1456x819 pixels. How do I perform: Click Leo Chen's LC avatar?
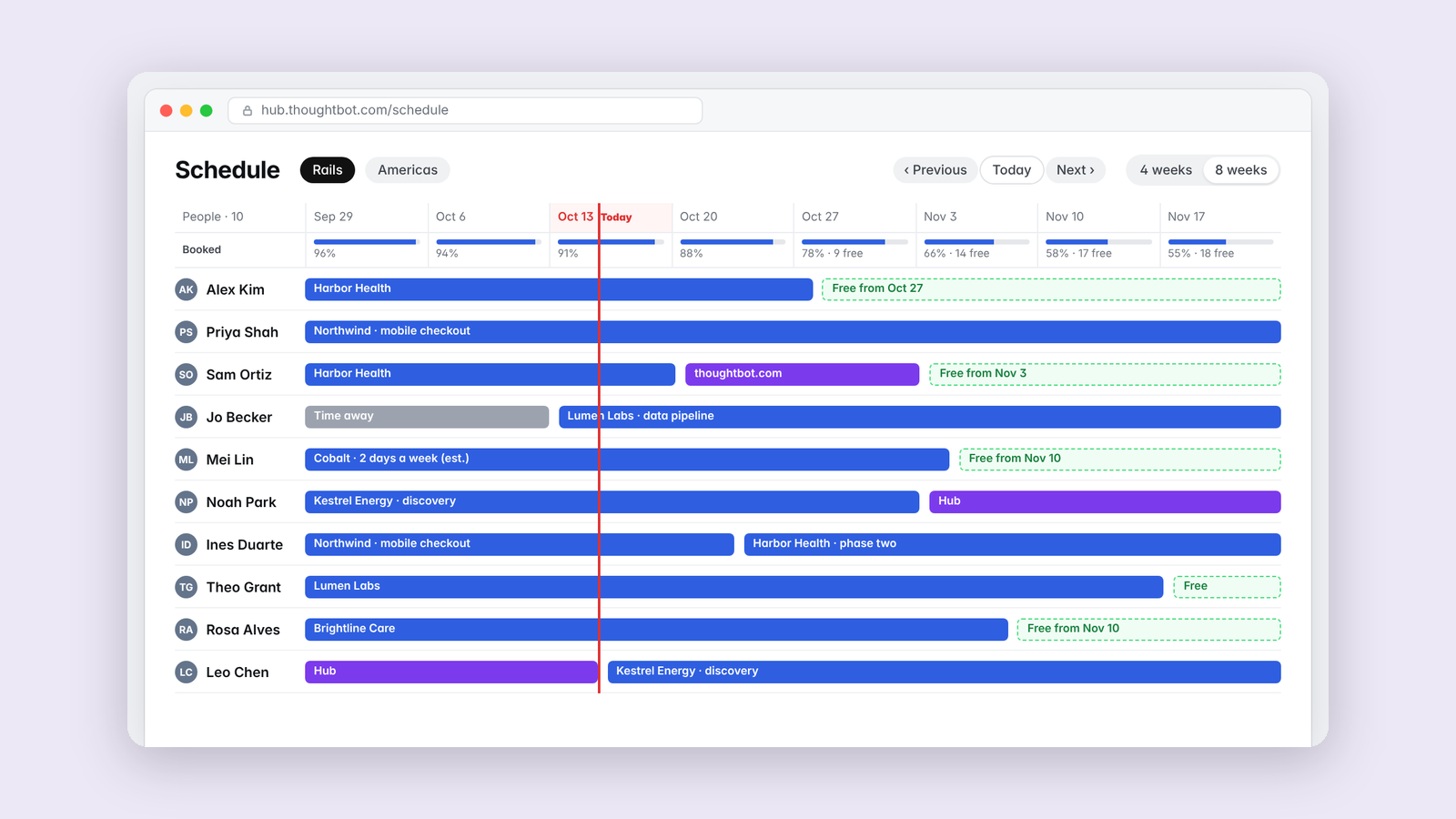pyautogui.click(x=186, y=672)
